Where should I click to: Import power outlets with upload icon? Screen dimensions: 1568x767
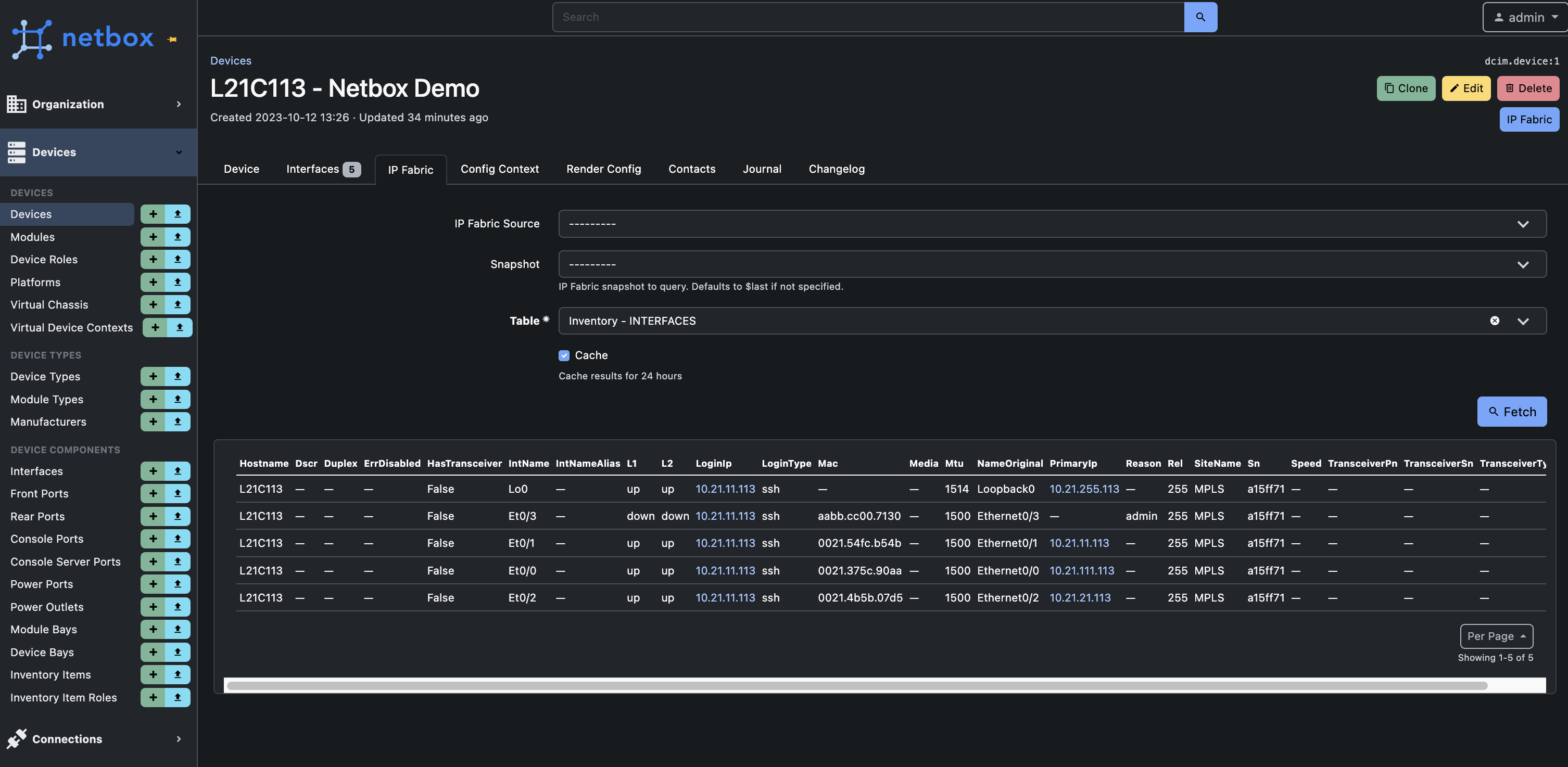(x=178, y=607)
